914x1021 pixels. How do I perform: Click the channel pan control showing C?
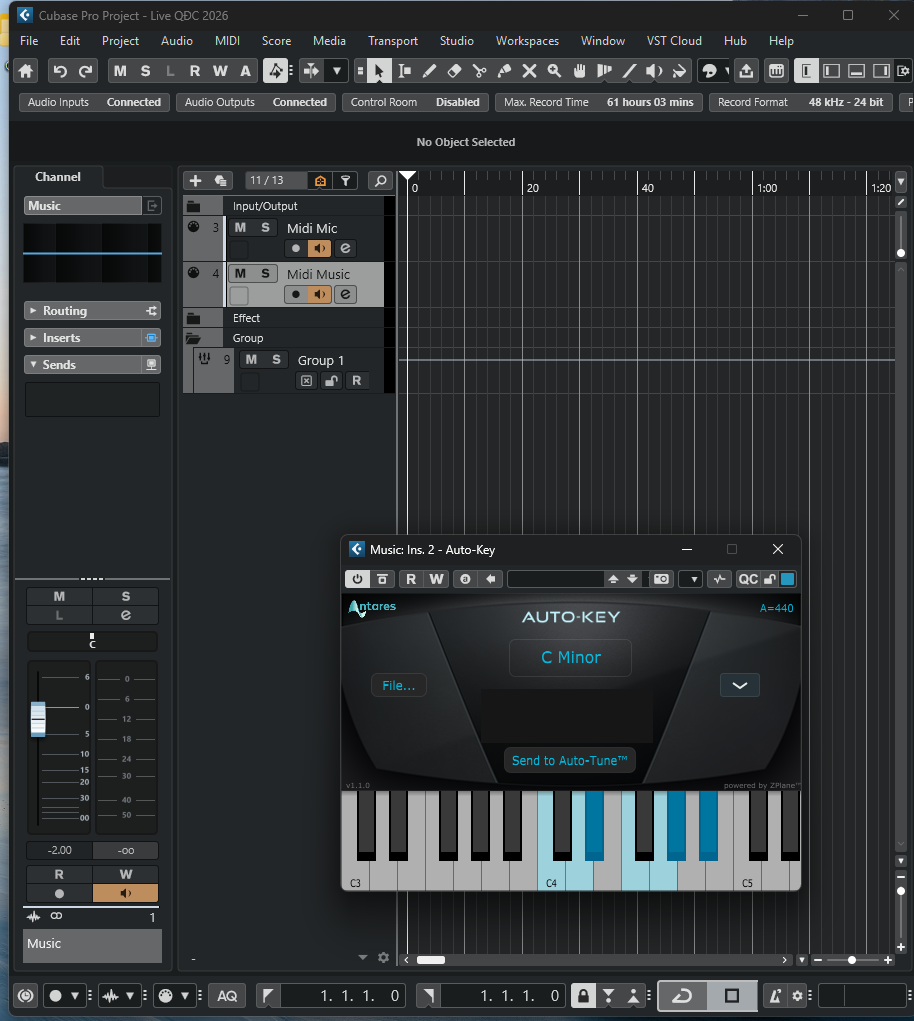[92, 641]
